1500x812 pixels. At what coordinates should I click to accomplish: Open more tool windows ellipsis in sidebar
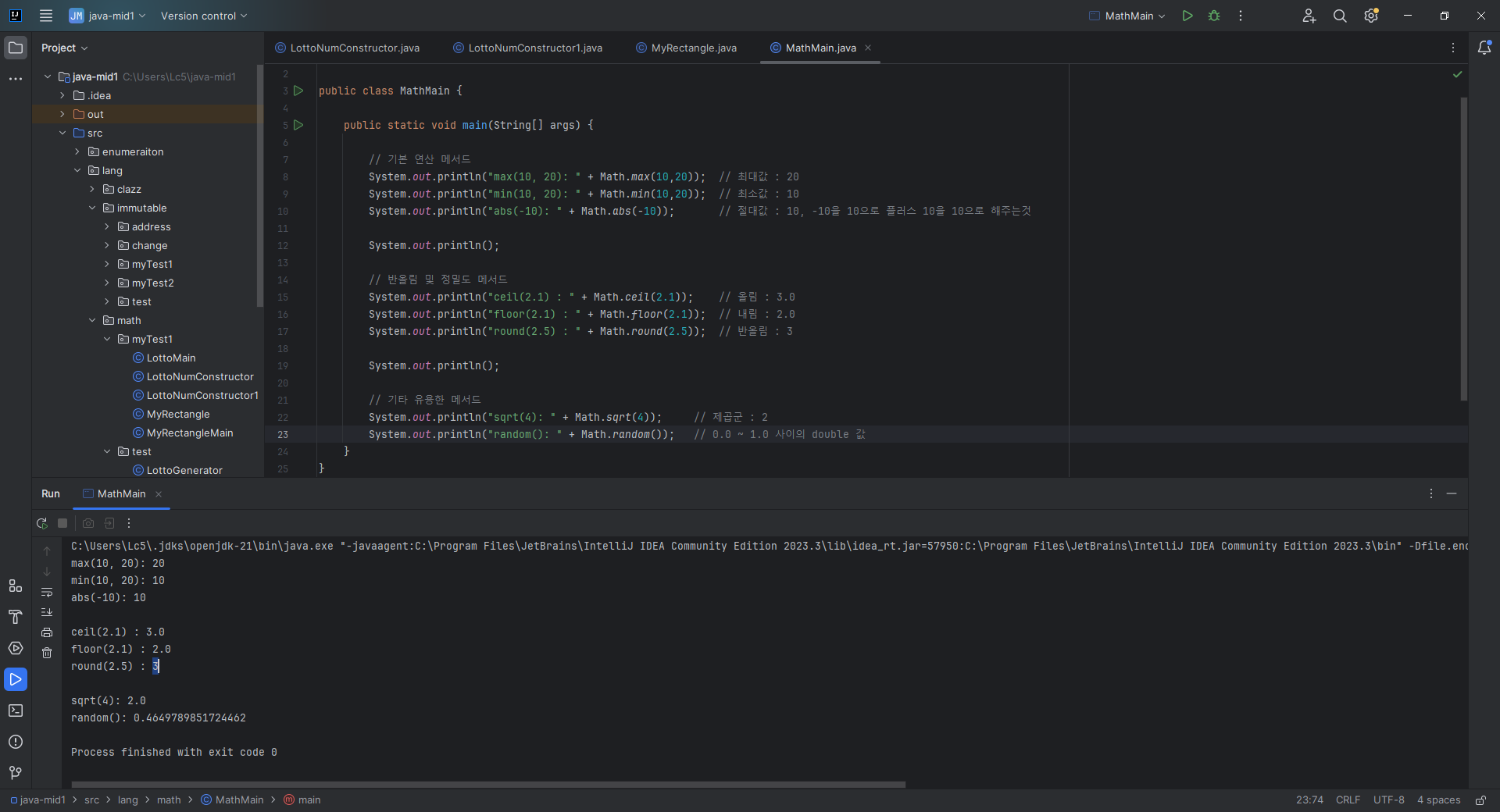pos(16,79)
